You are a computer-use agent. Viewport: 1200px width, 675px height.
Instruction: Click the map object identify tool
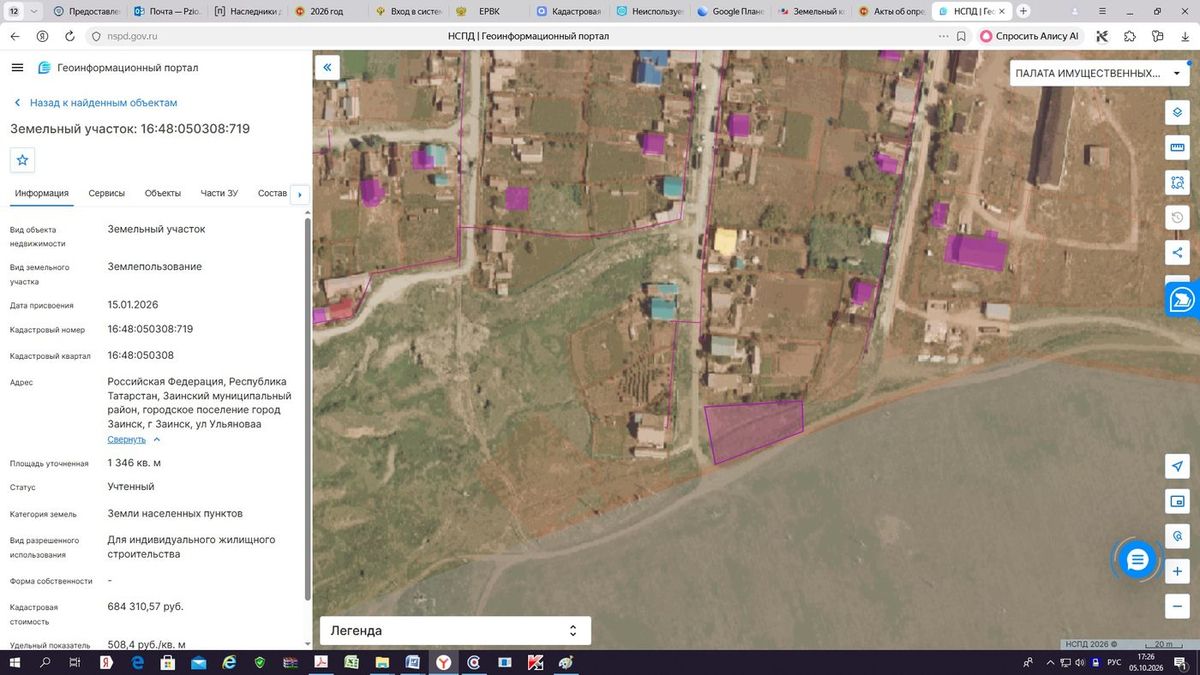(x=1178, y=535)
